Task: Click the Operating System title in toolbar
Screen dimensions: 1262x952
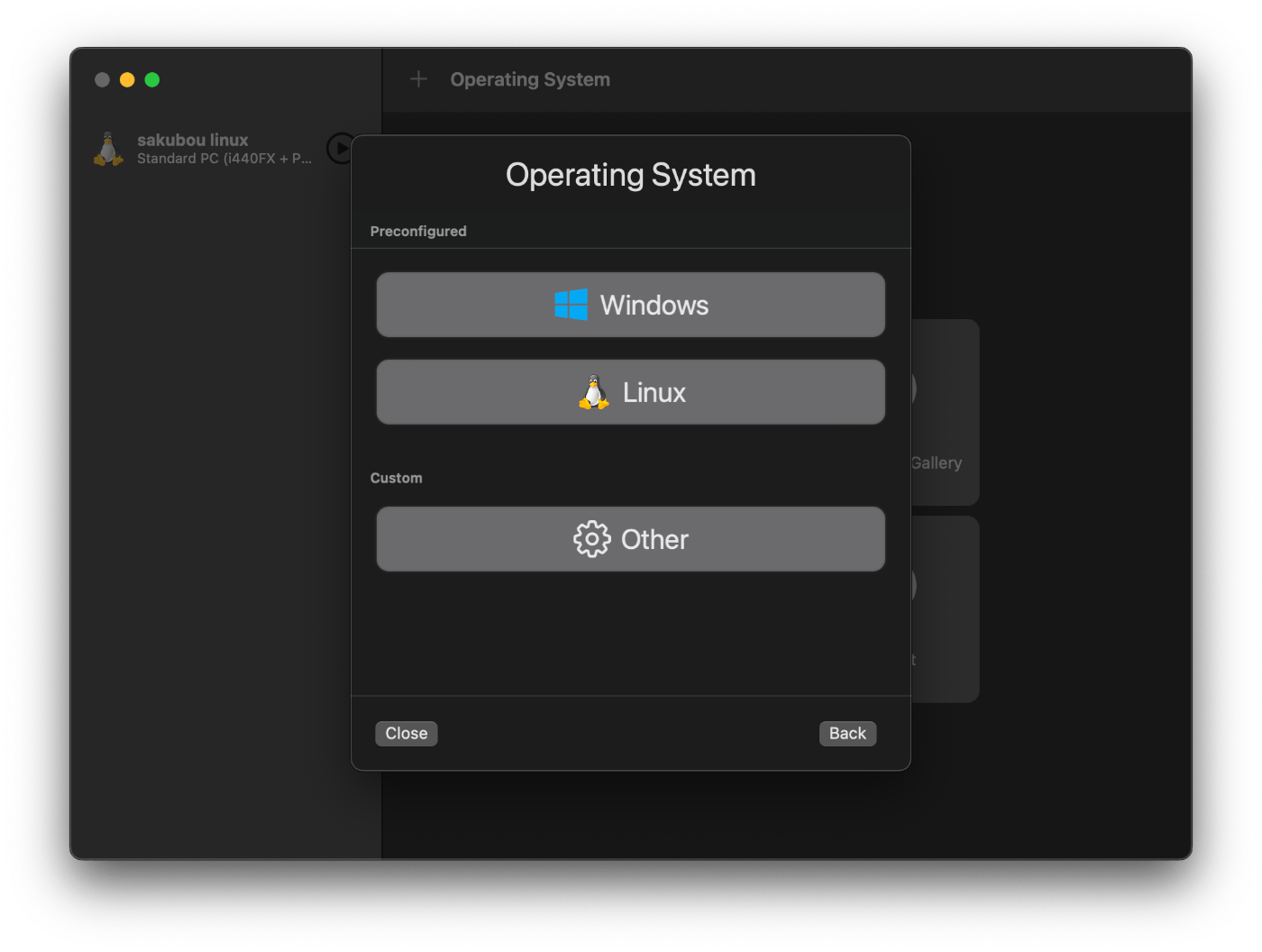Action: pos(530,79)
